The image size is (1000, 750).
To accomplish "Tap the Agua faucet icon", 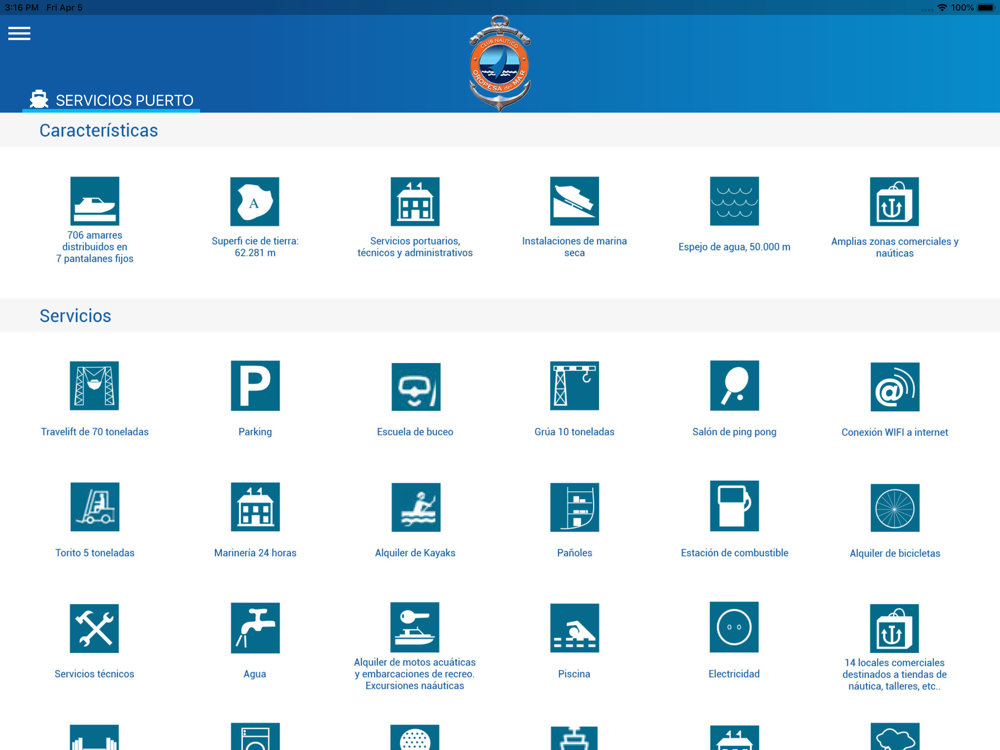I will (255, 628).
